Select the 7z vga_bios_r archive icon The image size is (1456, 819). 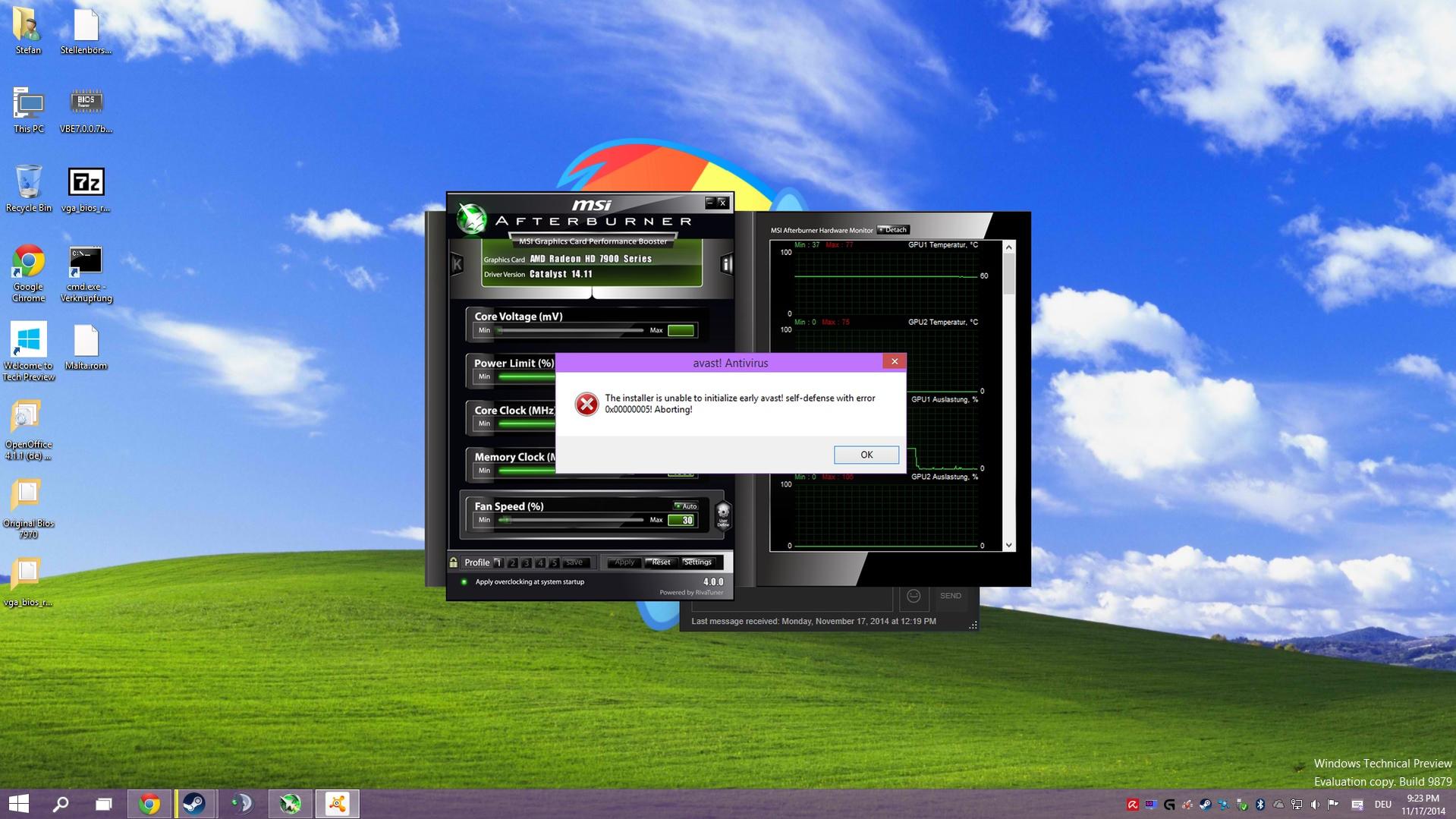[86, 189]
